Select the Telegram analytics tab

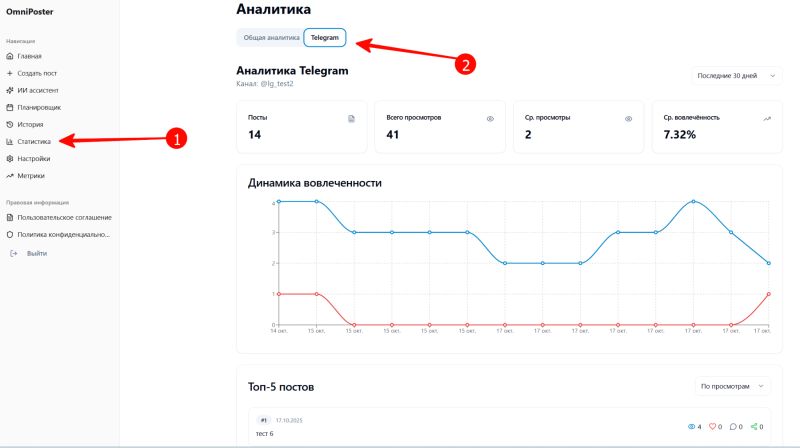pos(325,38)
